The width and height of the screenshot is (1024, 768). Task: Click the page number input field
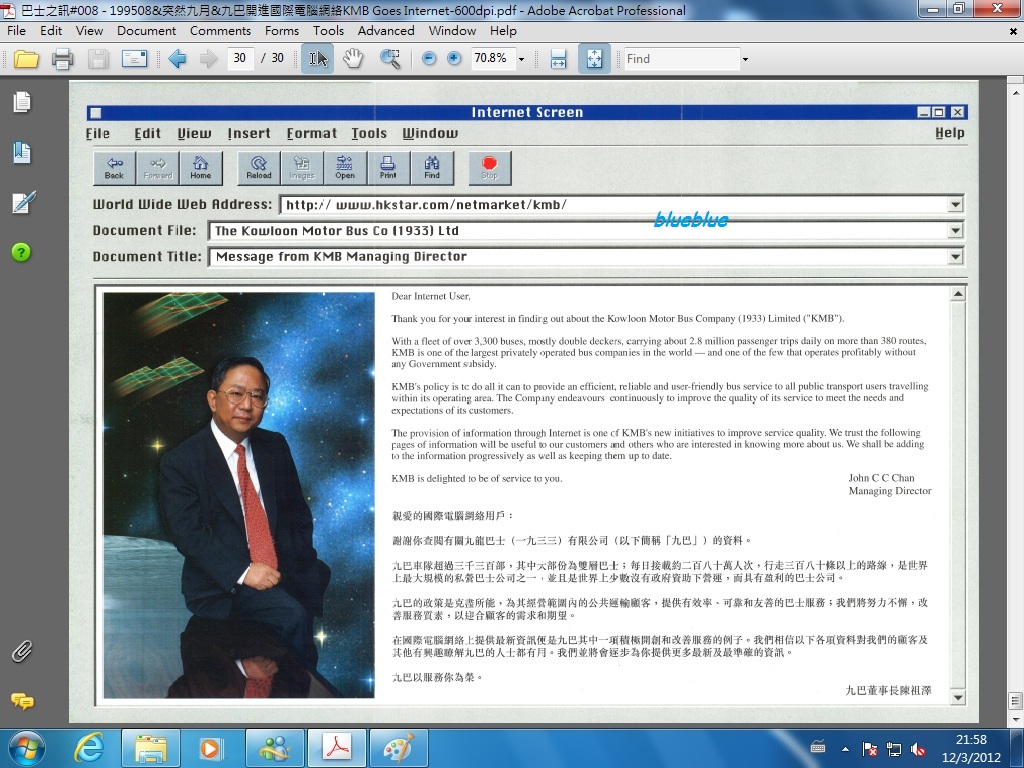[x=240, y=59]
